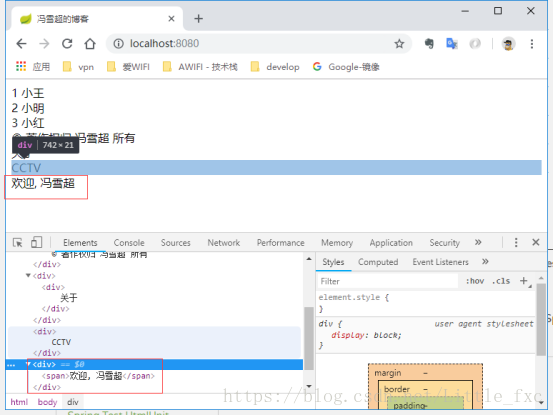Click the highlighted CCTV text on page

coord(26,168)
